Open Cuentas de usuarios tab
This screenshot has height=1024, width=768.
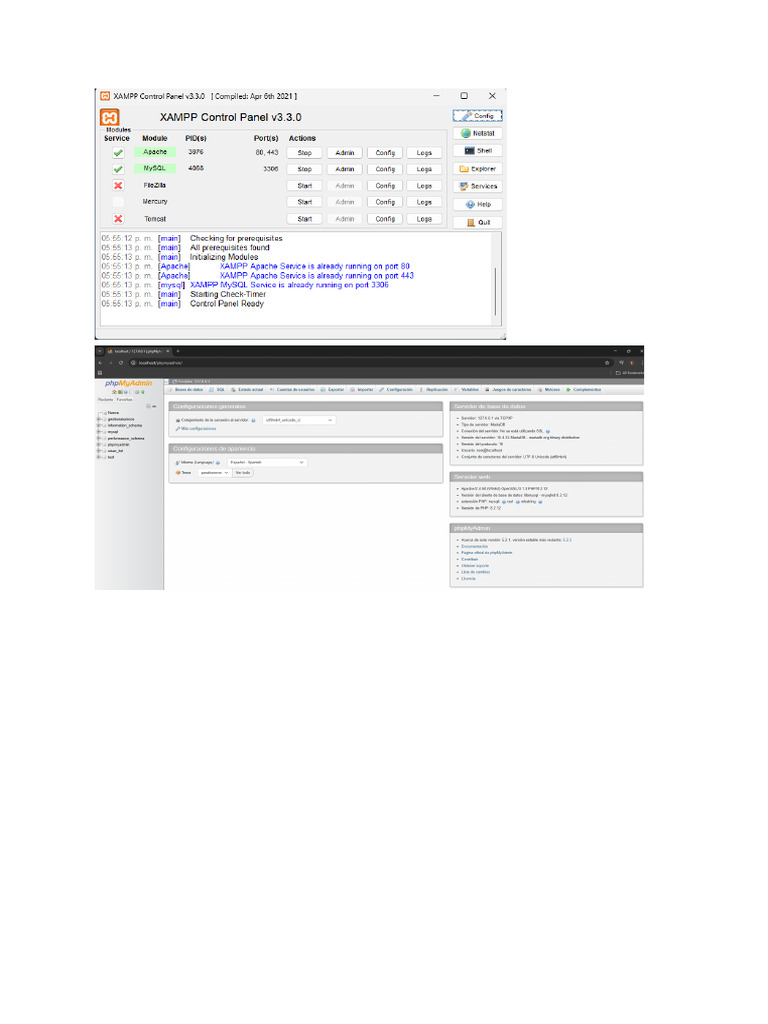[x=292, y=390]
